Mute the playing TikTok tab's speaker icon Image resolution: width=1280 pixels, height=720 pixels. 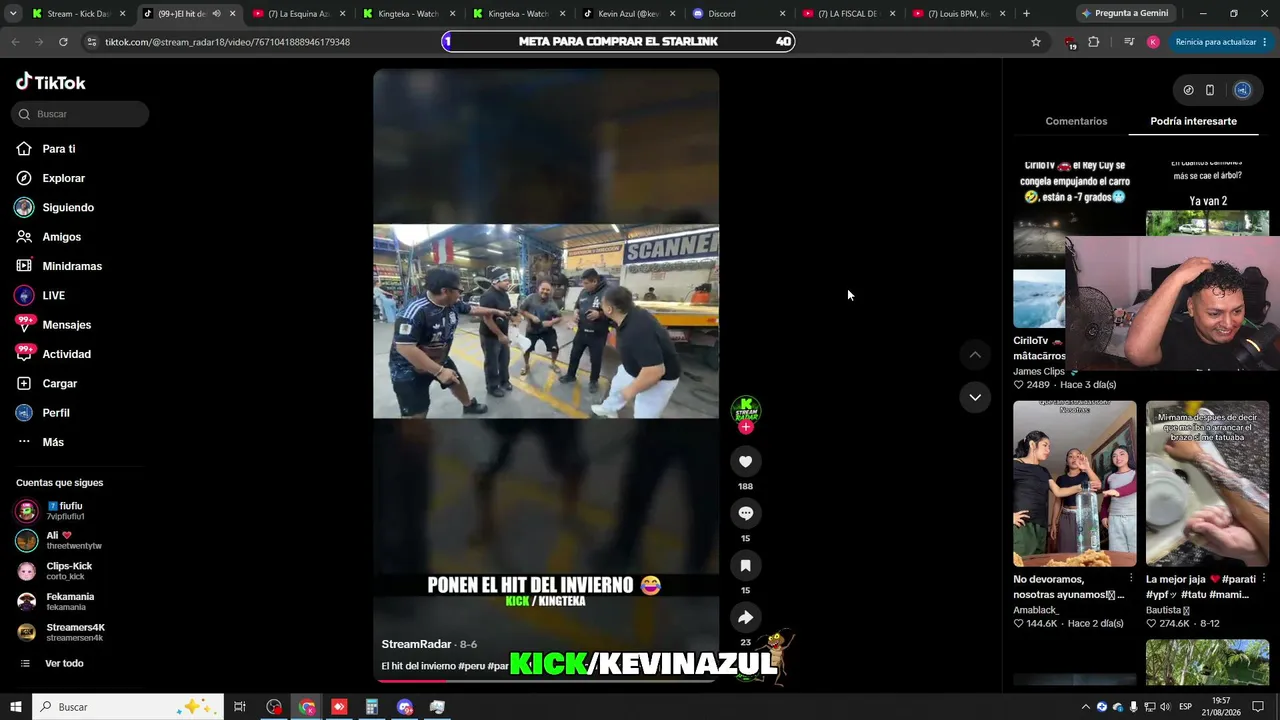coord(216,14)
